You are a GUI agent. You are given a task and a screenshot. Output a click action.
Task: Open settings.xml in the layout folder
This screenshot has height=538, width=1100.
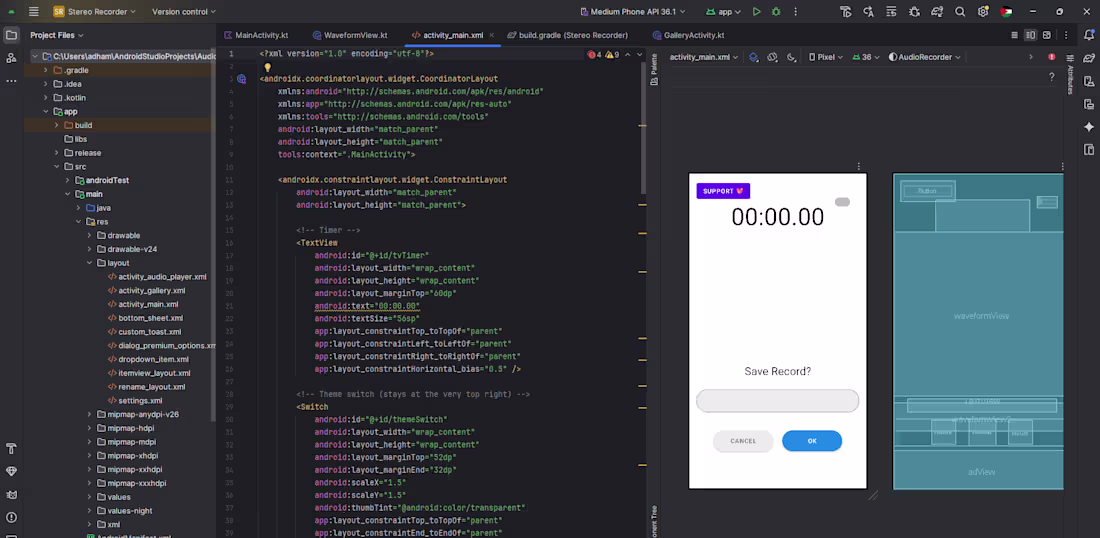tap(140, 401)
